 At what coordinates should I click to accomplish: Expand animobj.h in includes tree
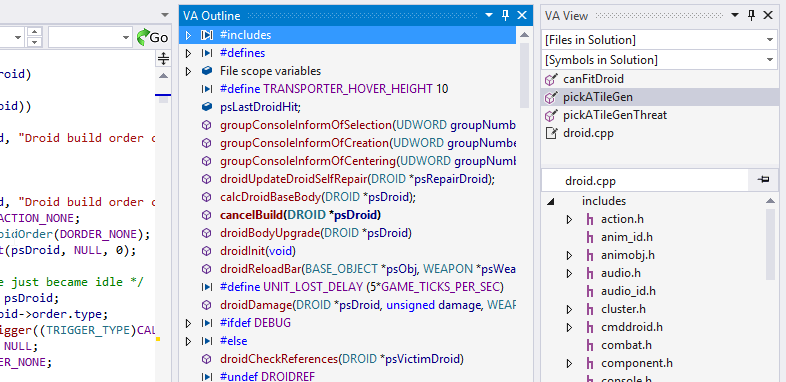pyautogui.click(x=569, y=255)
